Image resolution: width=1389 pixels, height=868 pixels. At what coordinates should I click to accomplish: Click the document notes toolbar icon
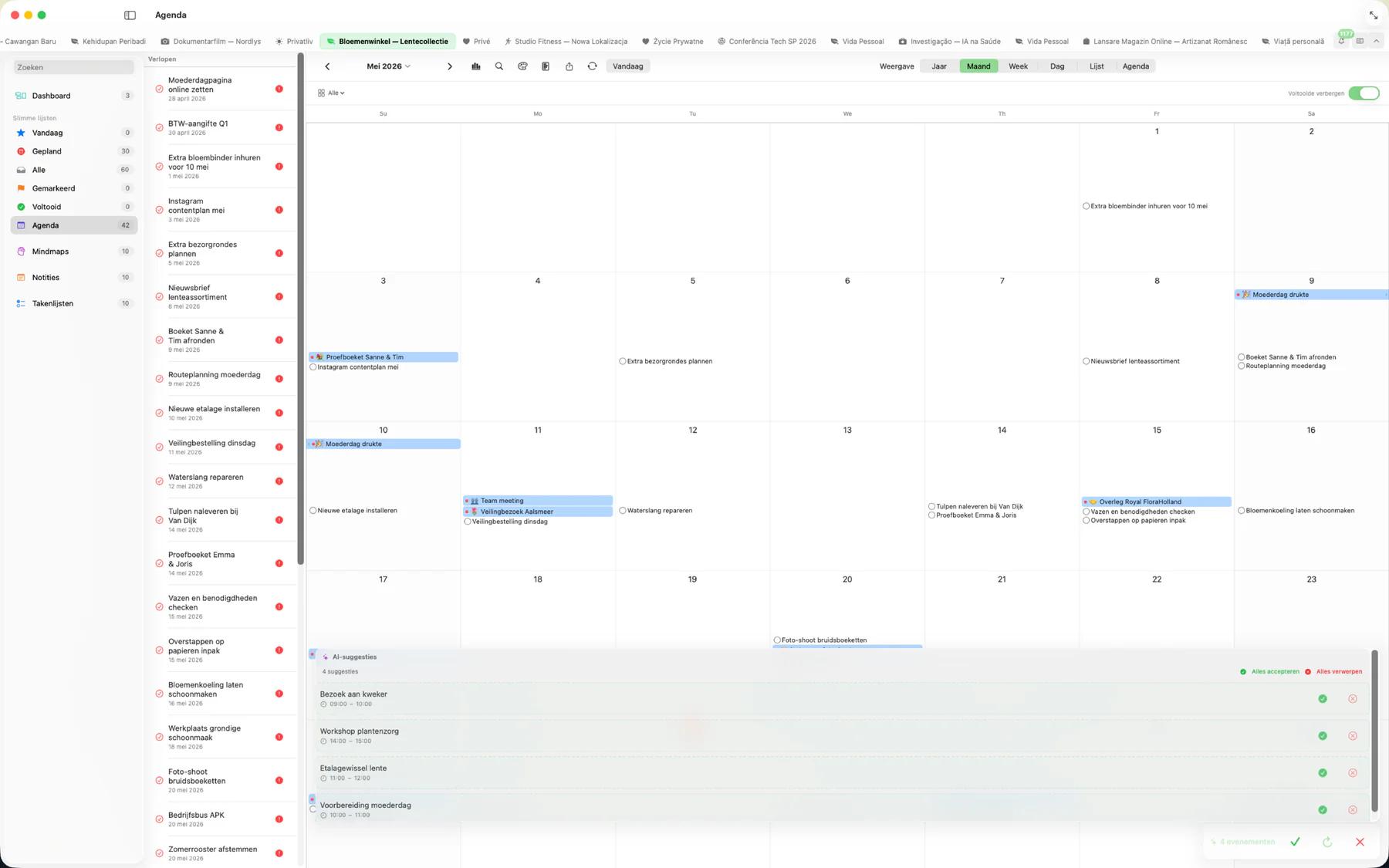point(546,66)
